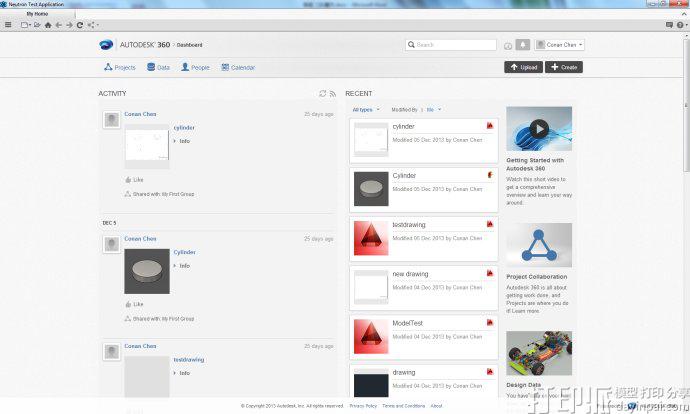The width and height of the screenshot is (690, 414).
Task: Click the home icon in toolbar
Action: (x=48, y=25)
